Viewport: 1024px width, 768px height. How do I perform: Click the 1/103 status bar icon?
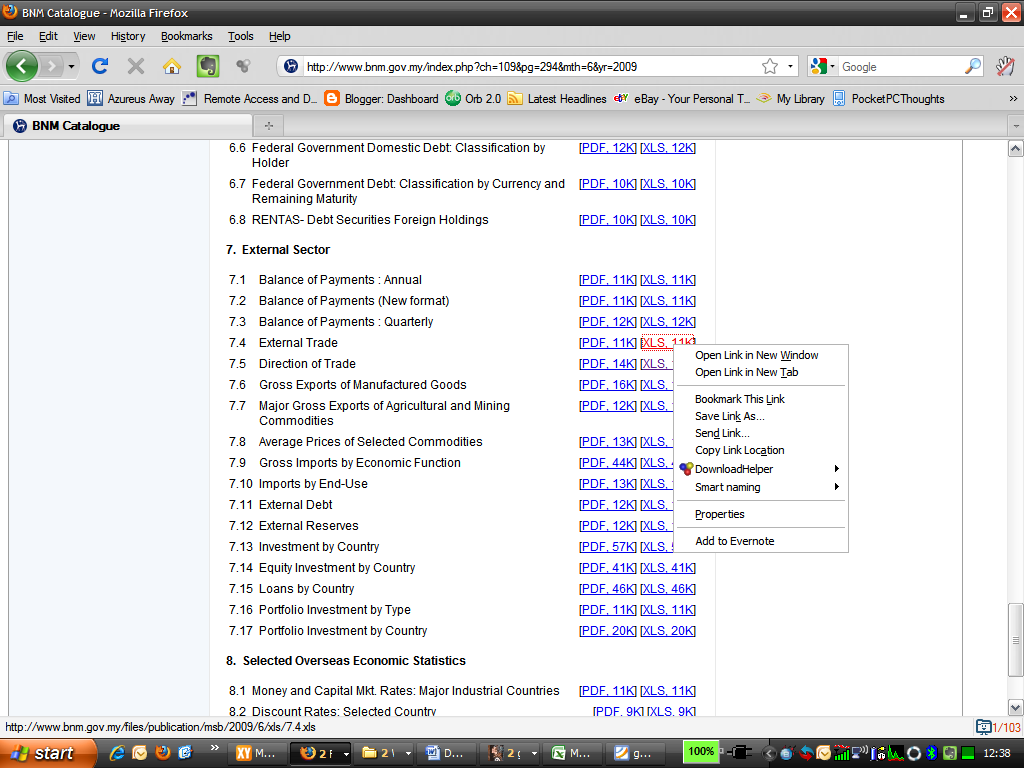pyautogui.click(x=998, y=727)
